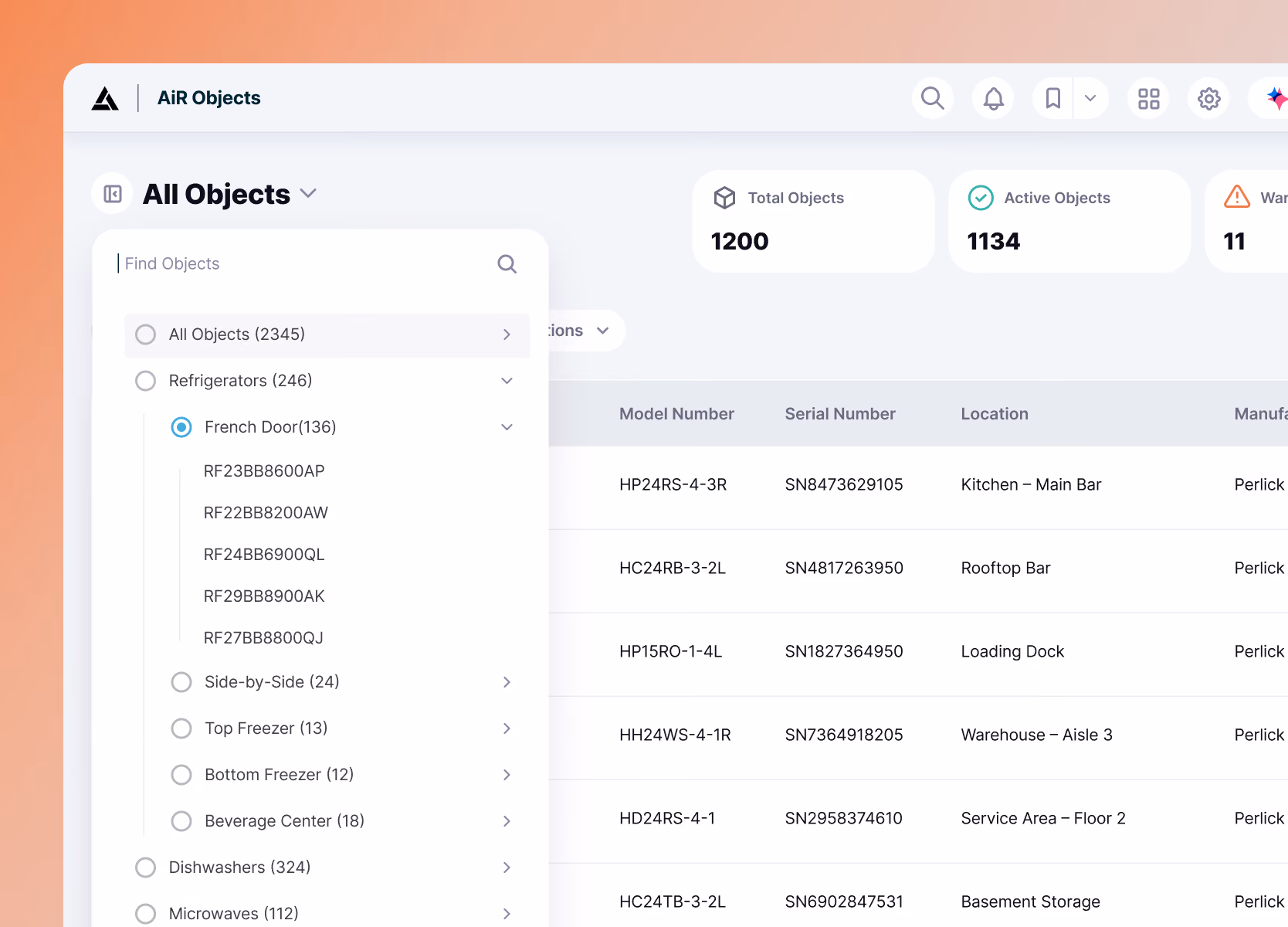The image size is (1288, 927).
Task: Open the partially hidden actions dropdown
Action: coord(587,331)
